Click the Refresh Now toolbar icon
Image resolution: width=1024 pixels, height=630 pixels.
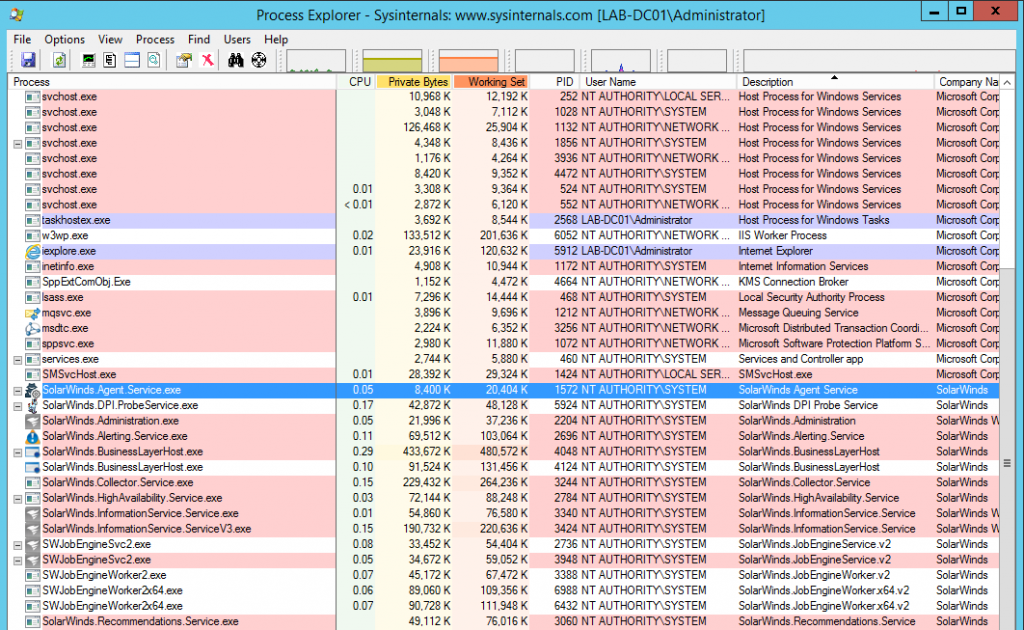coord(59,60)
